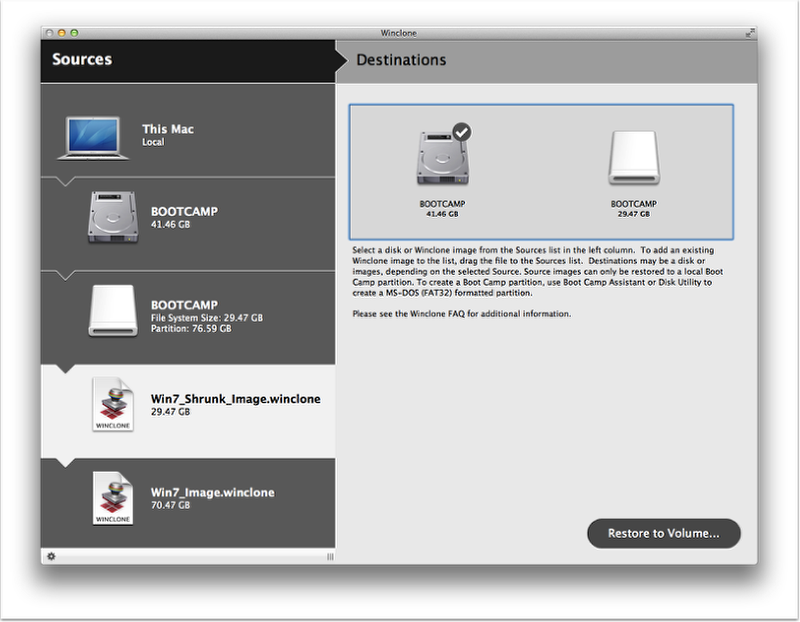Open the gear action menu below Sources

pos(51,556)
